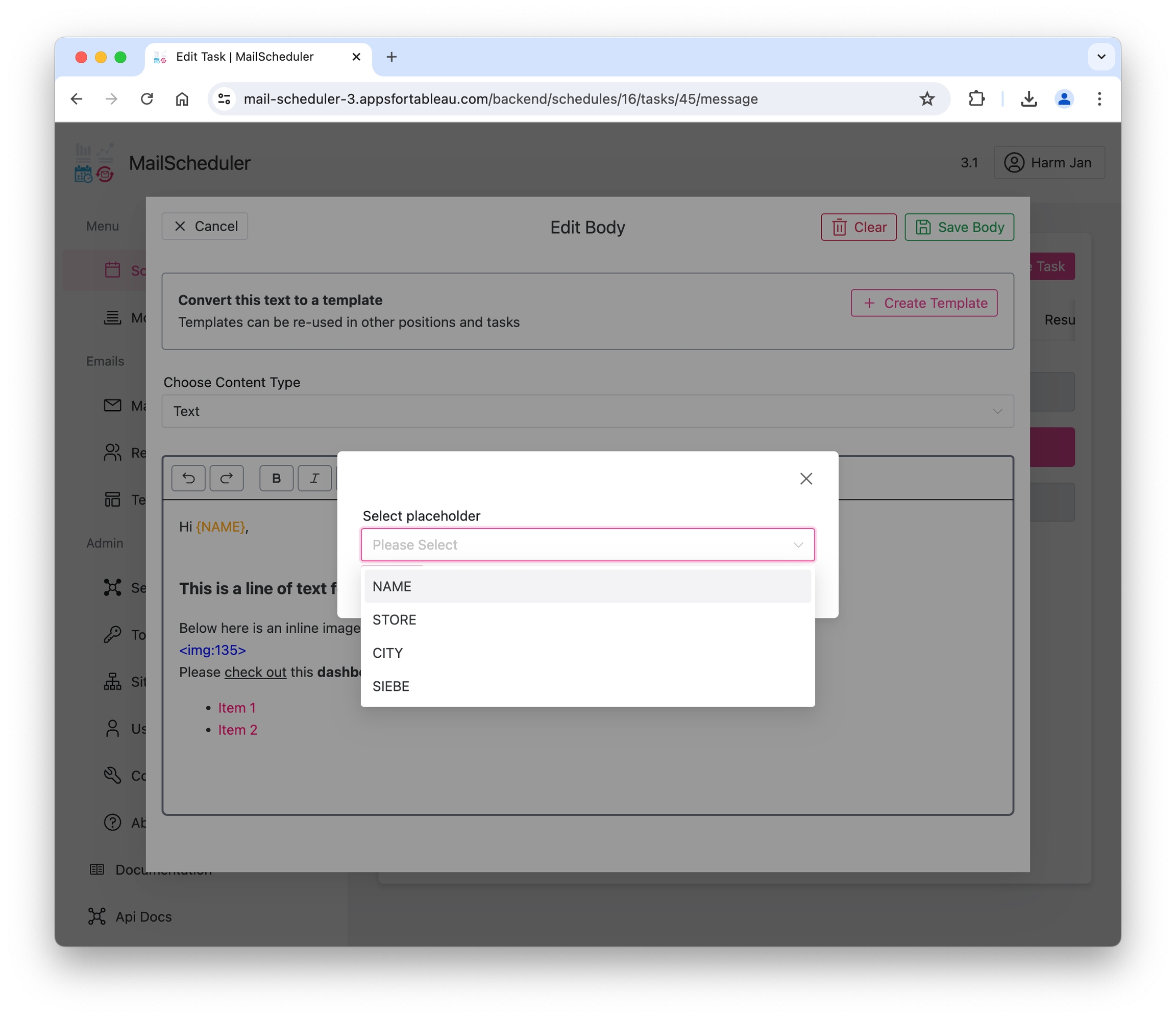Bookmark this page with star icon
The height and width of the screenshot is (1019, 1176).
pos(926,99)
